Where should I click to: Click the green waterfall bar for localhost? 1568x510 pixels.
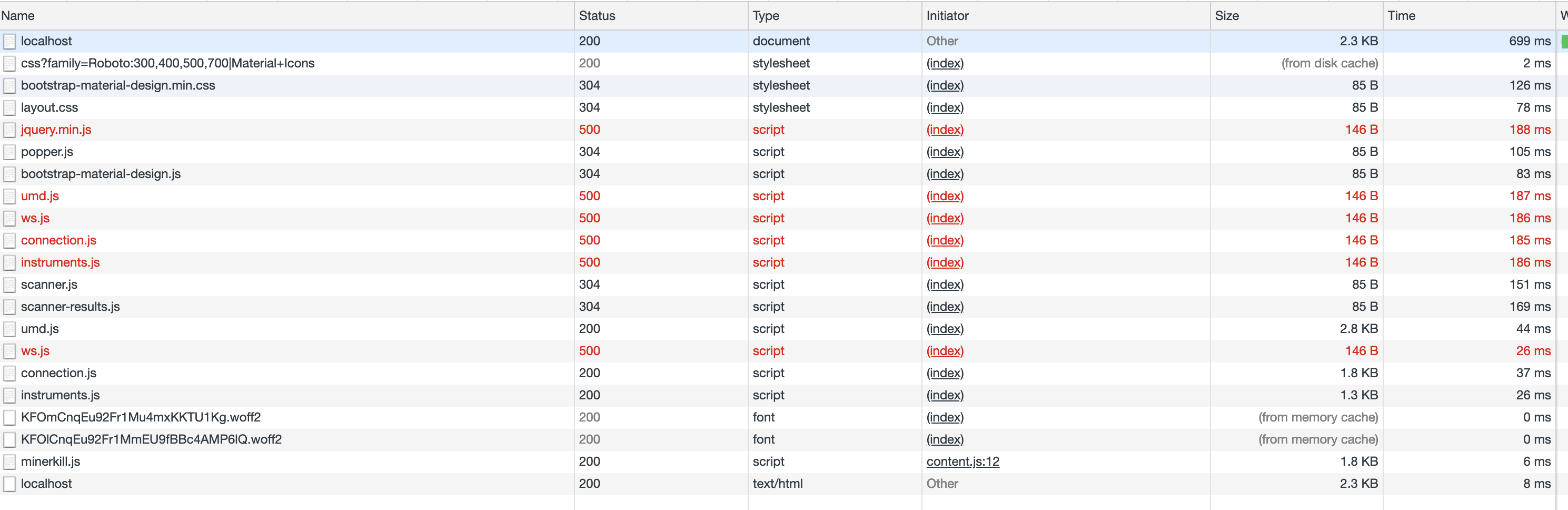1565,41
